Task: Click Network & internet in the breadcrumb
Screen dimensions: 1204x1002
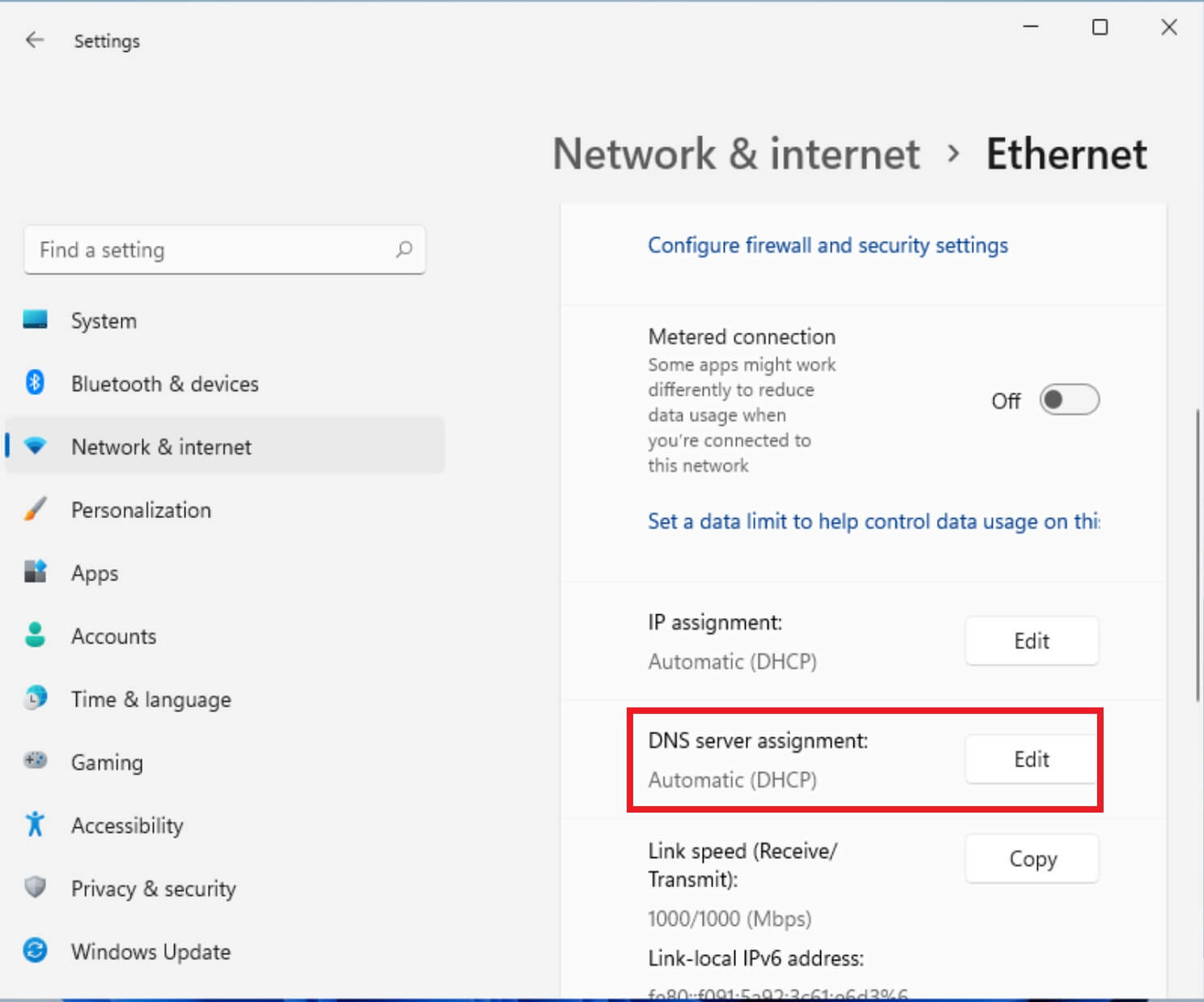Action: tap(735, 155)
